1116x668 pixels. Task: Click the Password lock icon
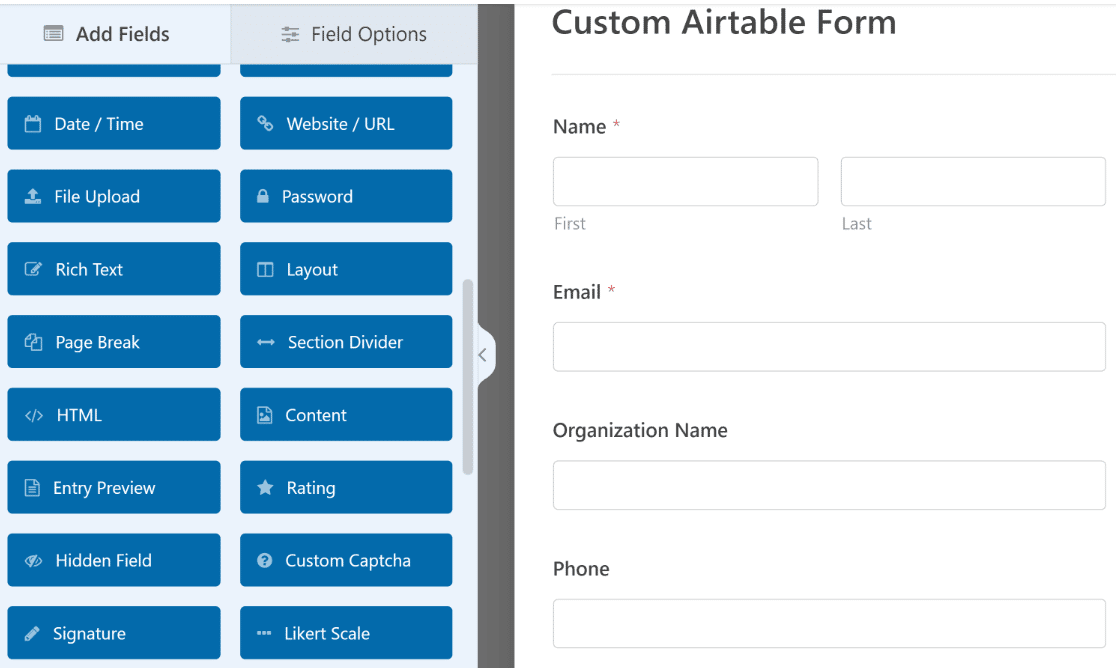[x=263, y=196]
